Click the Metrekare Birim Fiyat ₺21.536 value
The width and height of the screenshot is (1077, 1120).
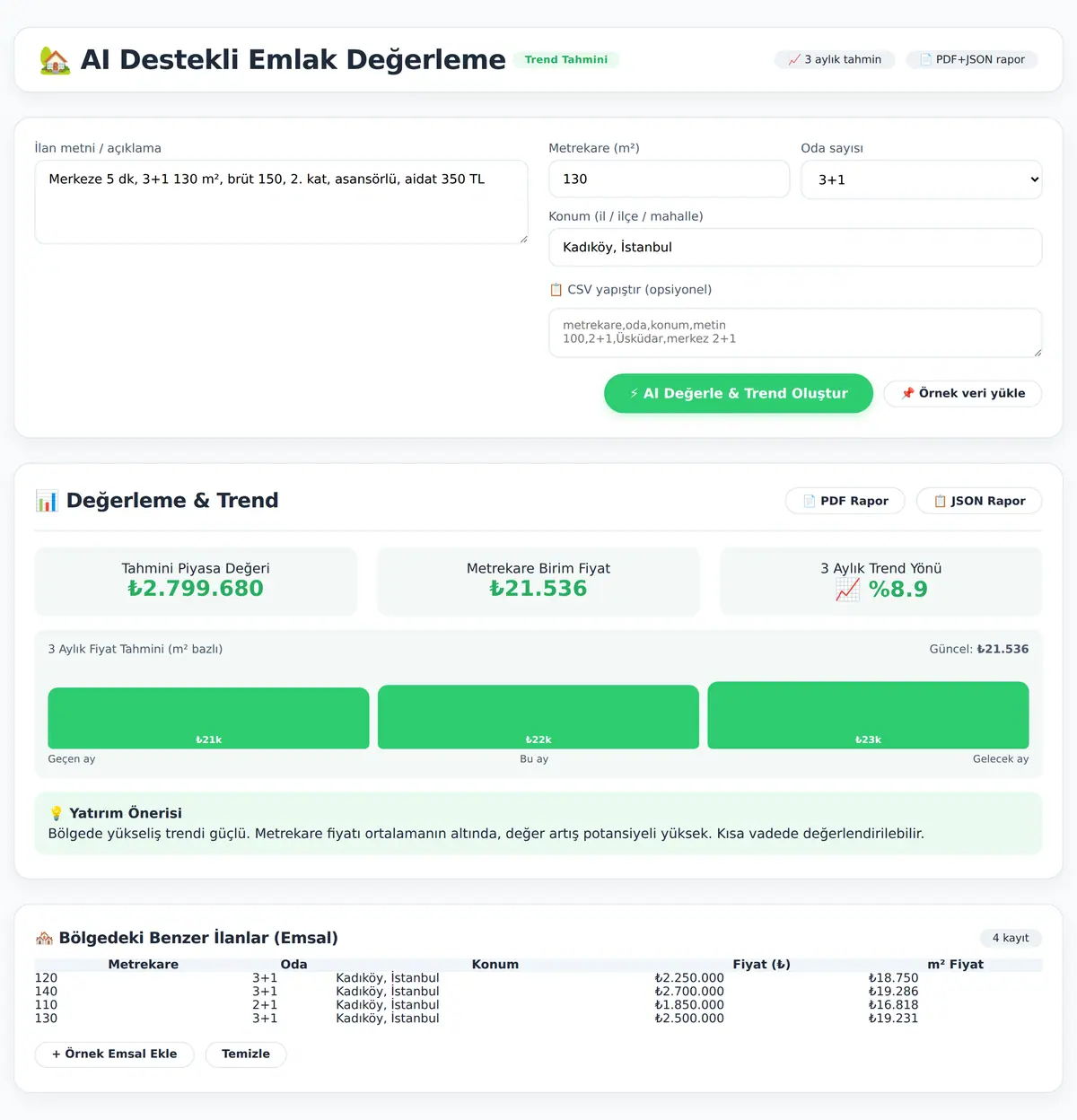point(538,589)
